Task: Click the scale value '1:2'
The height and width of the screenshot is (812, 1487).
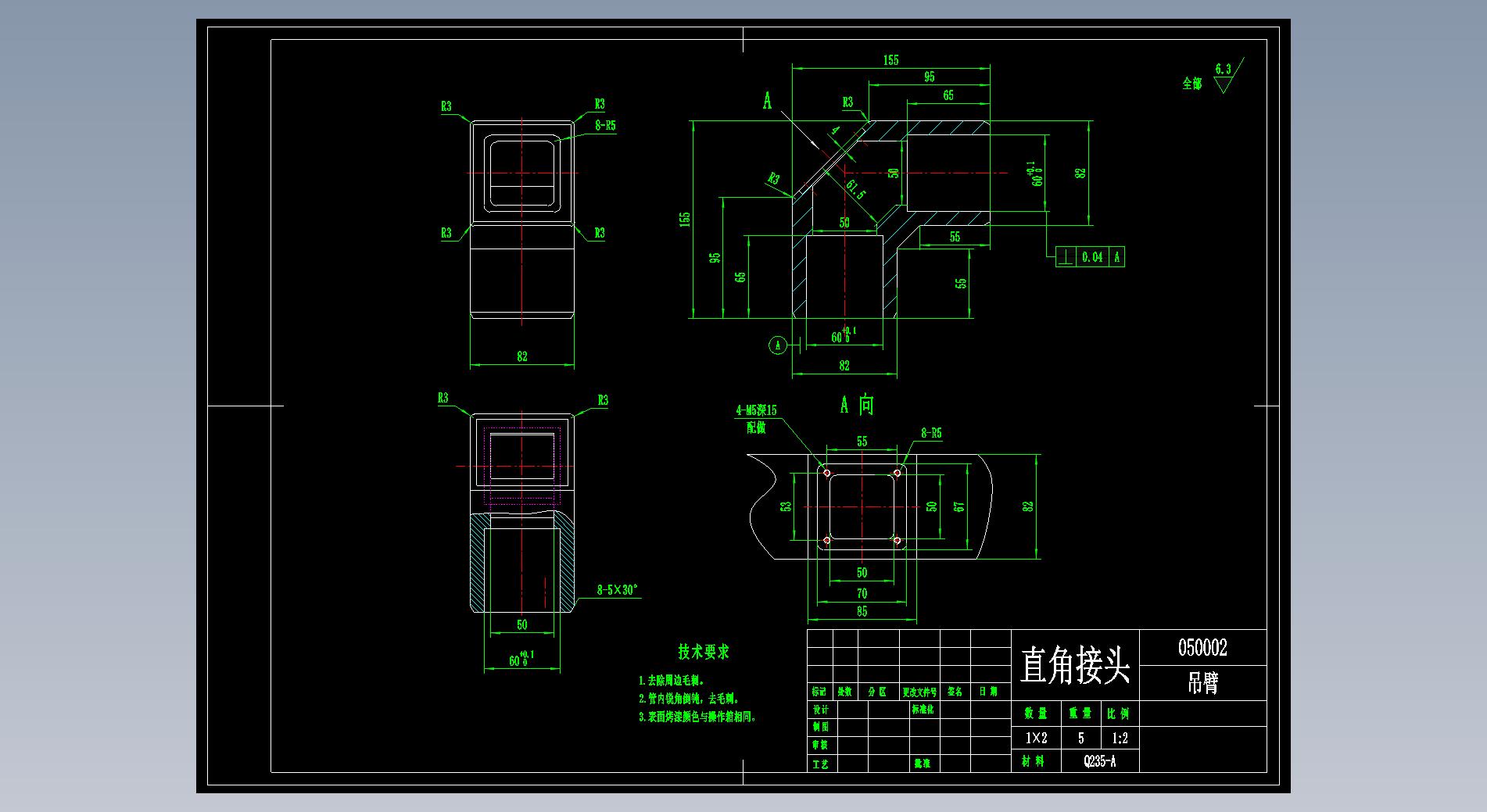Action: [x=1120, y=738]
